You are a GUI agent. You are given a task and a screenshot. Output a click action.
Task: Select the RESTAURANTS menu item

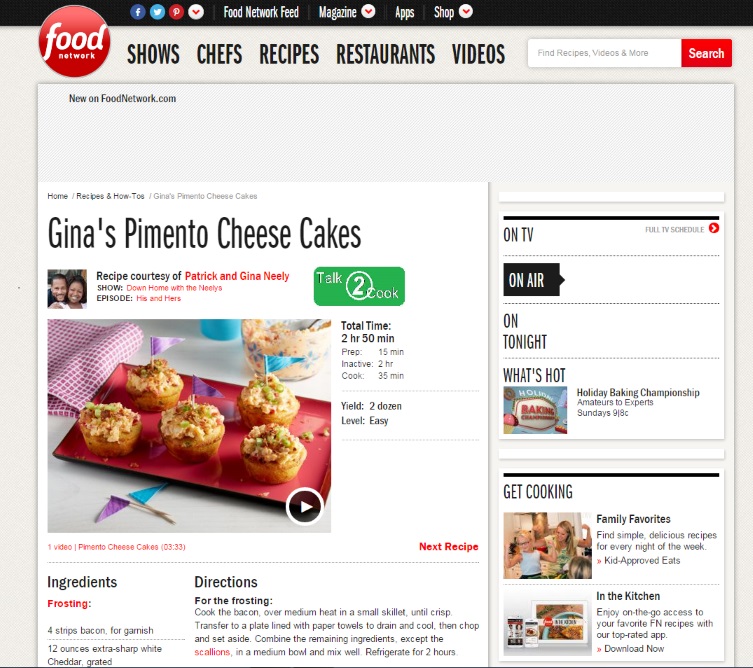386,54
